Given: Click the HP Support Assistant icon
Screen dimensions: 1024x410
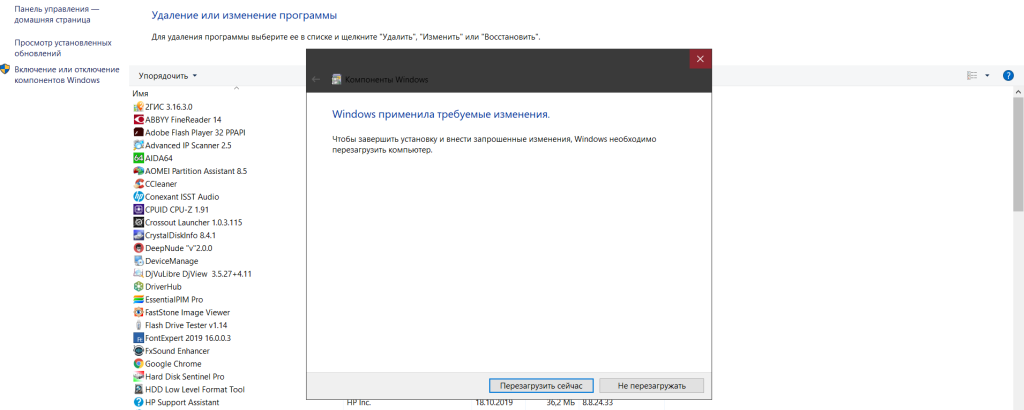Looking at the screenshot, I should click(x=138, y=402).
